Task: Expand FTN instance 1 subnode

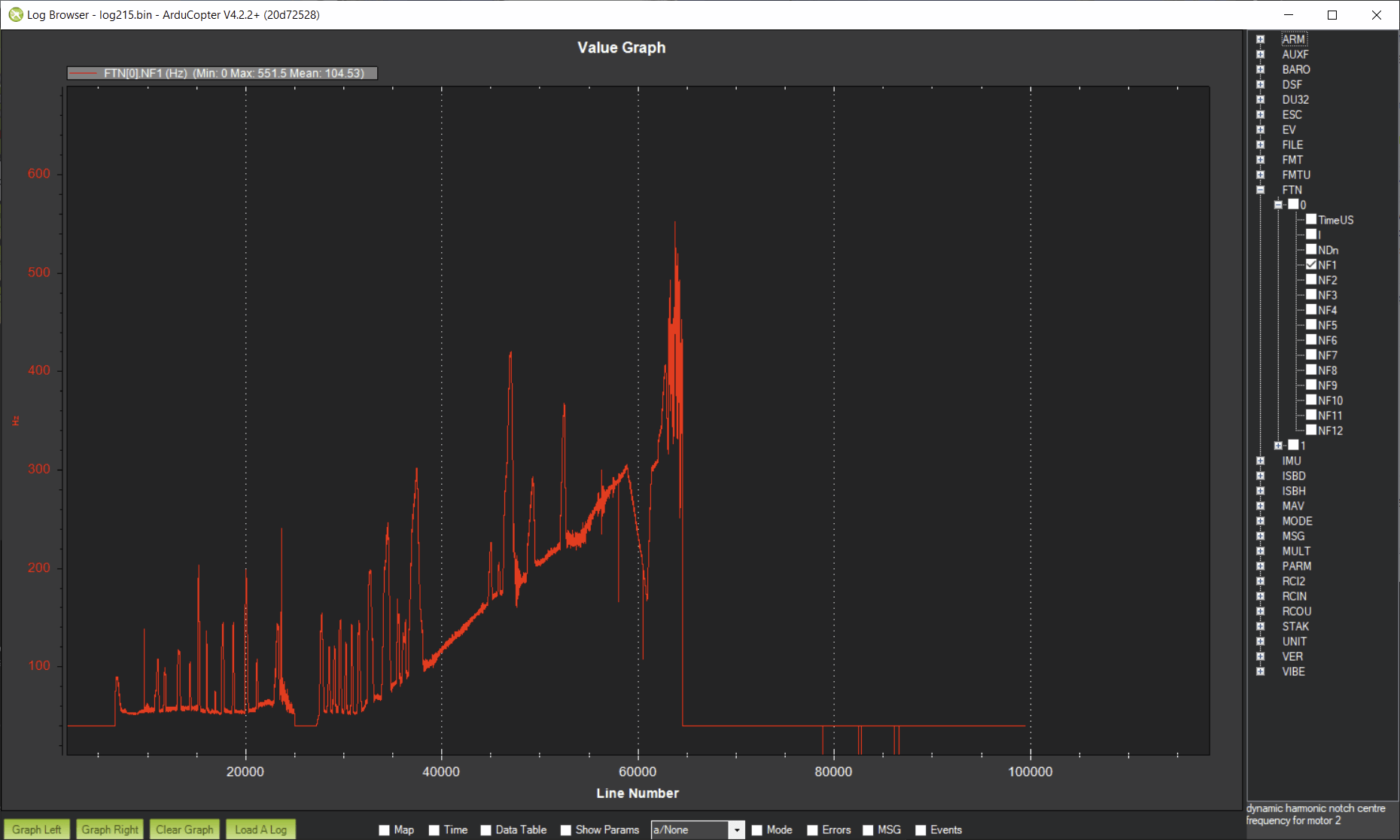Action: 1278,445
